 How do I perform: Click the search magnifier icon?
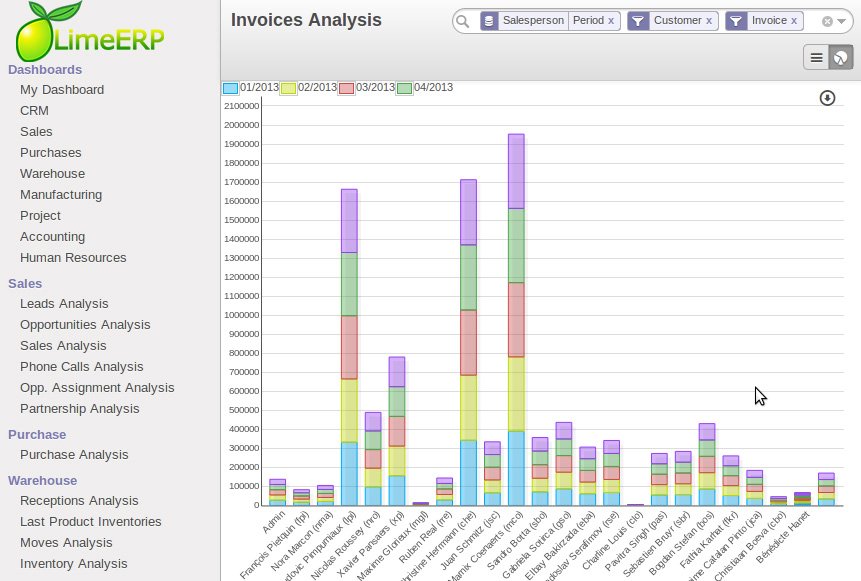click(x=463, y=21)
